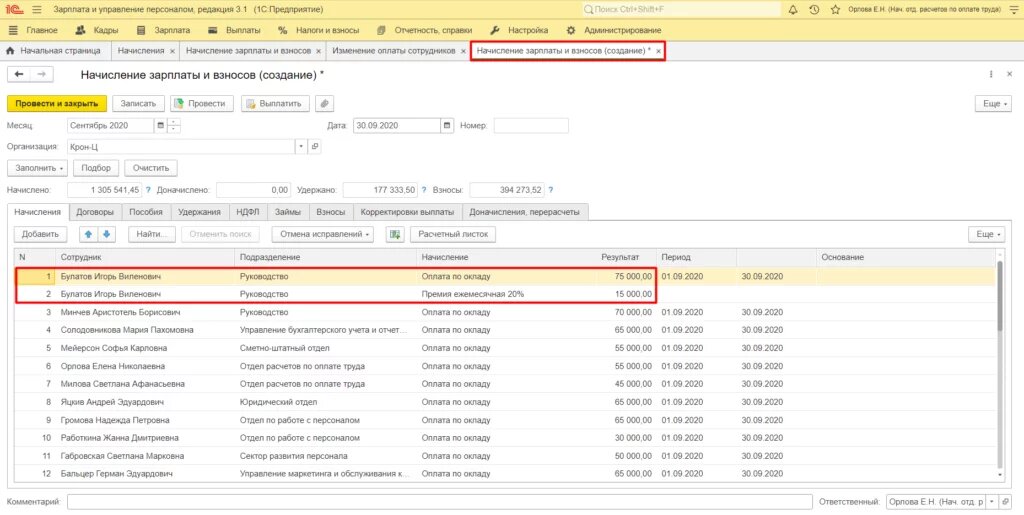The width and height of the screenshot is (1024, 515).
Task: Switch to the Корректировки выплаты tab
Action: (x=408, y=211)
